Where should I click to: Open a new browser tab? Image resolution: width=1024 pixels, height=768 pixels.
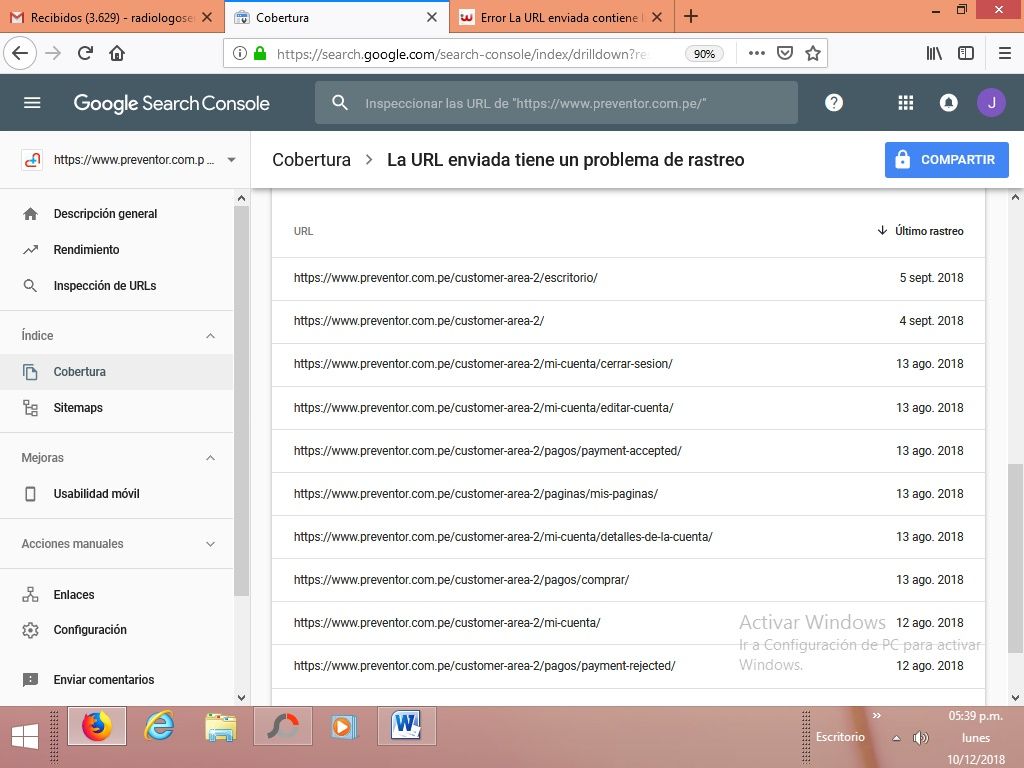(x=690, y=16)
